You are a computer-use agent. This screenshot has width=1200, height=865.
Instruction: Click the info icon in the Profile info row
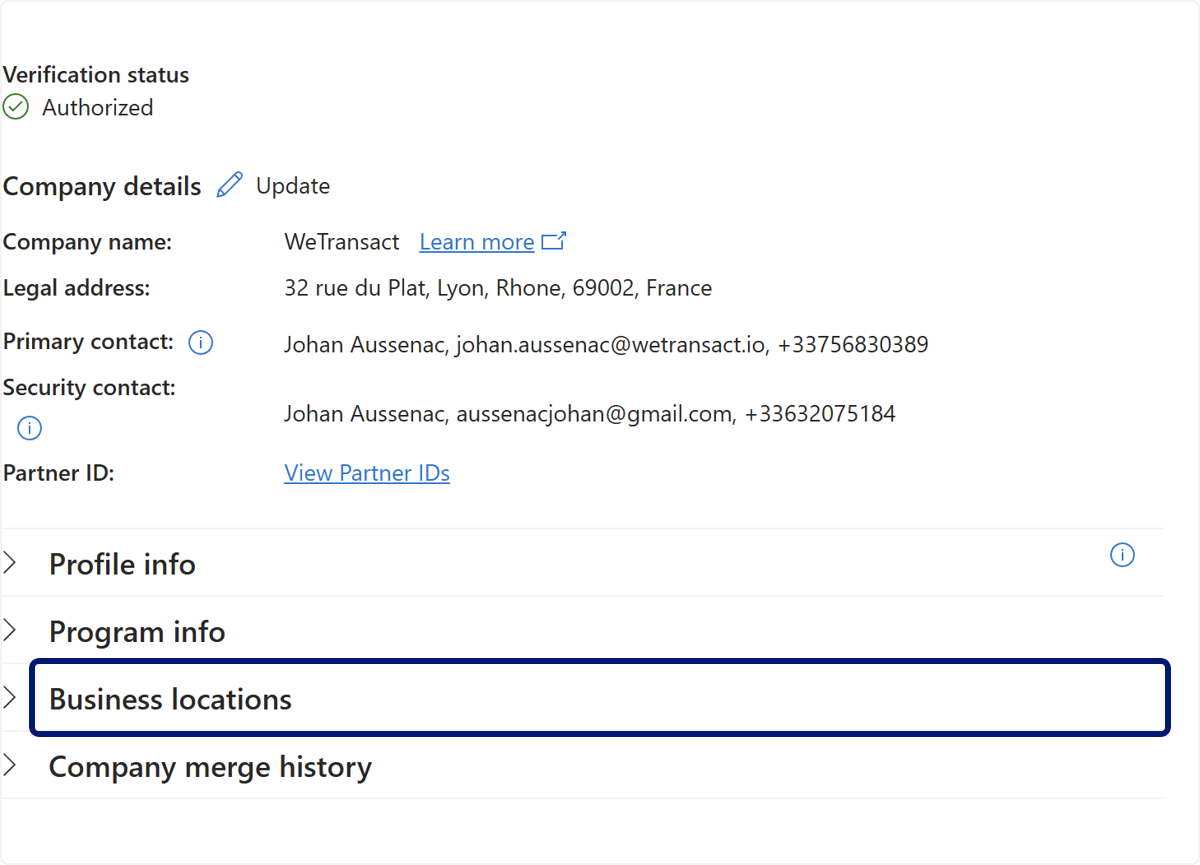1123,555
